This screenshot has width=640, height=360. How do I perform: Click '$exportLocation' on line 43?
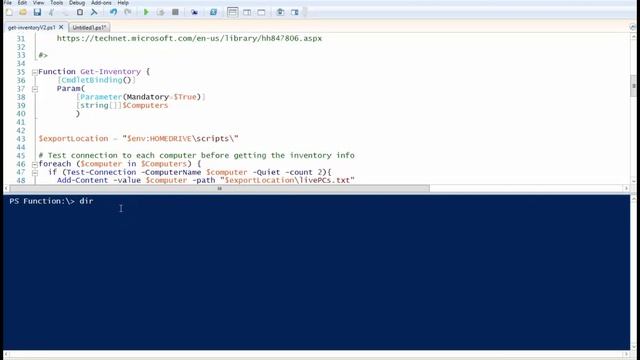tap(73, 139)
